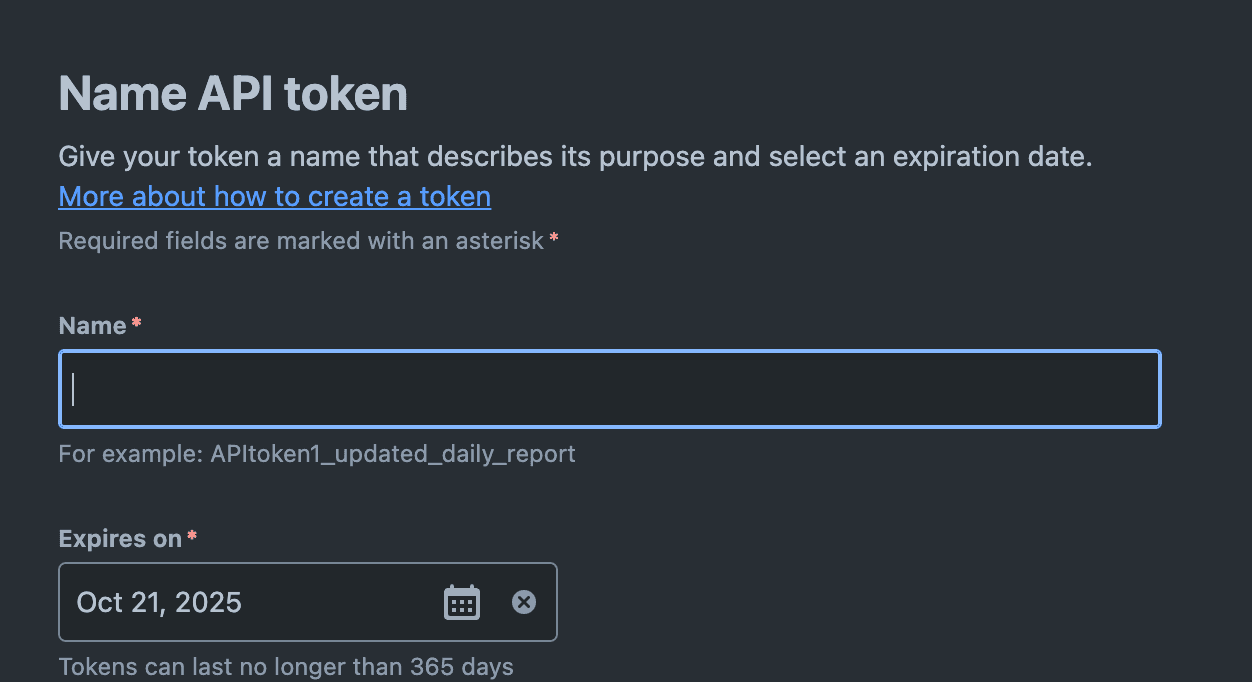Place cursor at the text caret in Name
Screen dimensions: 1252x682
pos(73,389)
